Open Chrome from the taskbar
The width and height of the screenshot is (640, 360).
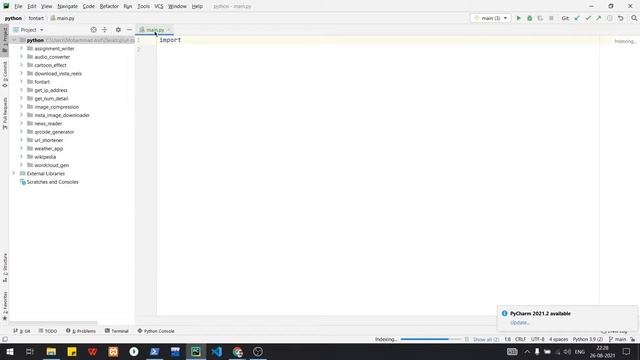coord(238,351)
